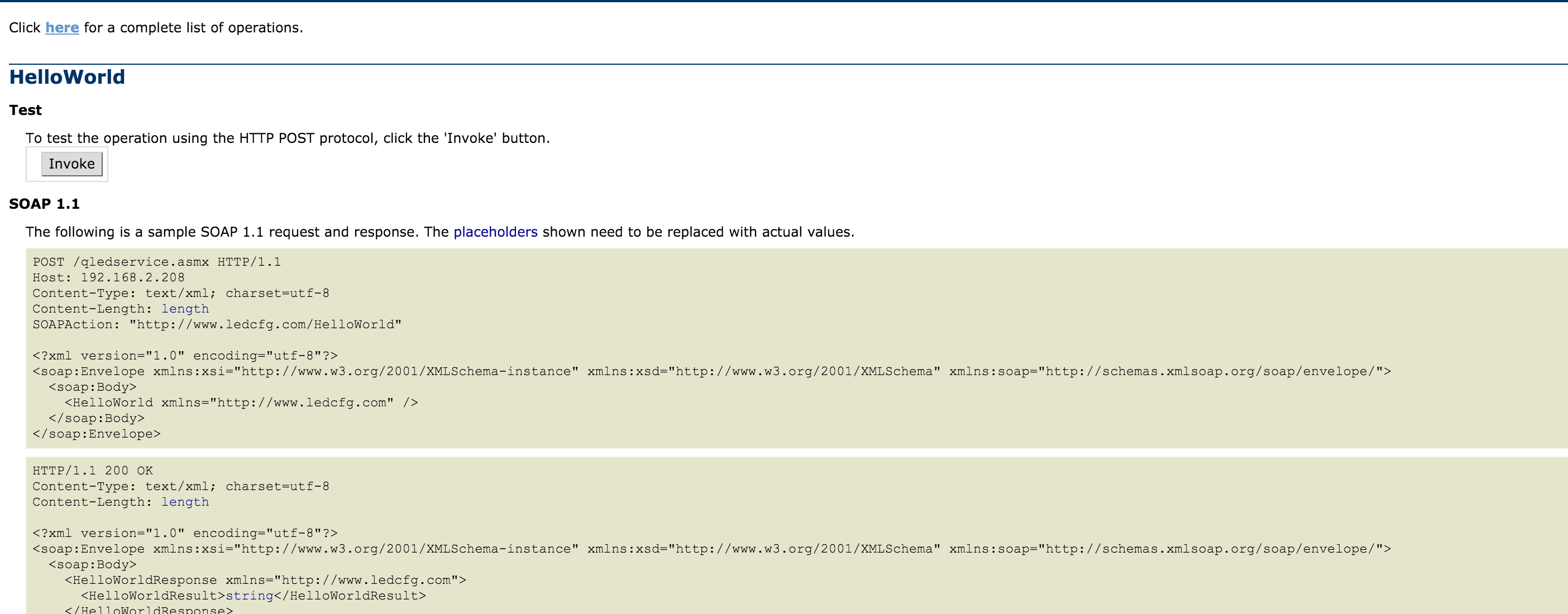Click the 'Host: 192.168.2.208' line
This screenshot has height=614, width=1568.
[x=108, y=277]
